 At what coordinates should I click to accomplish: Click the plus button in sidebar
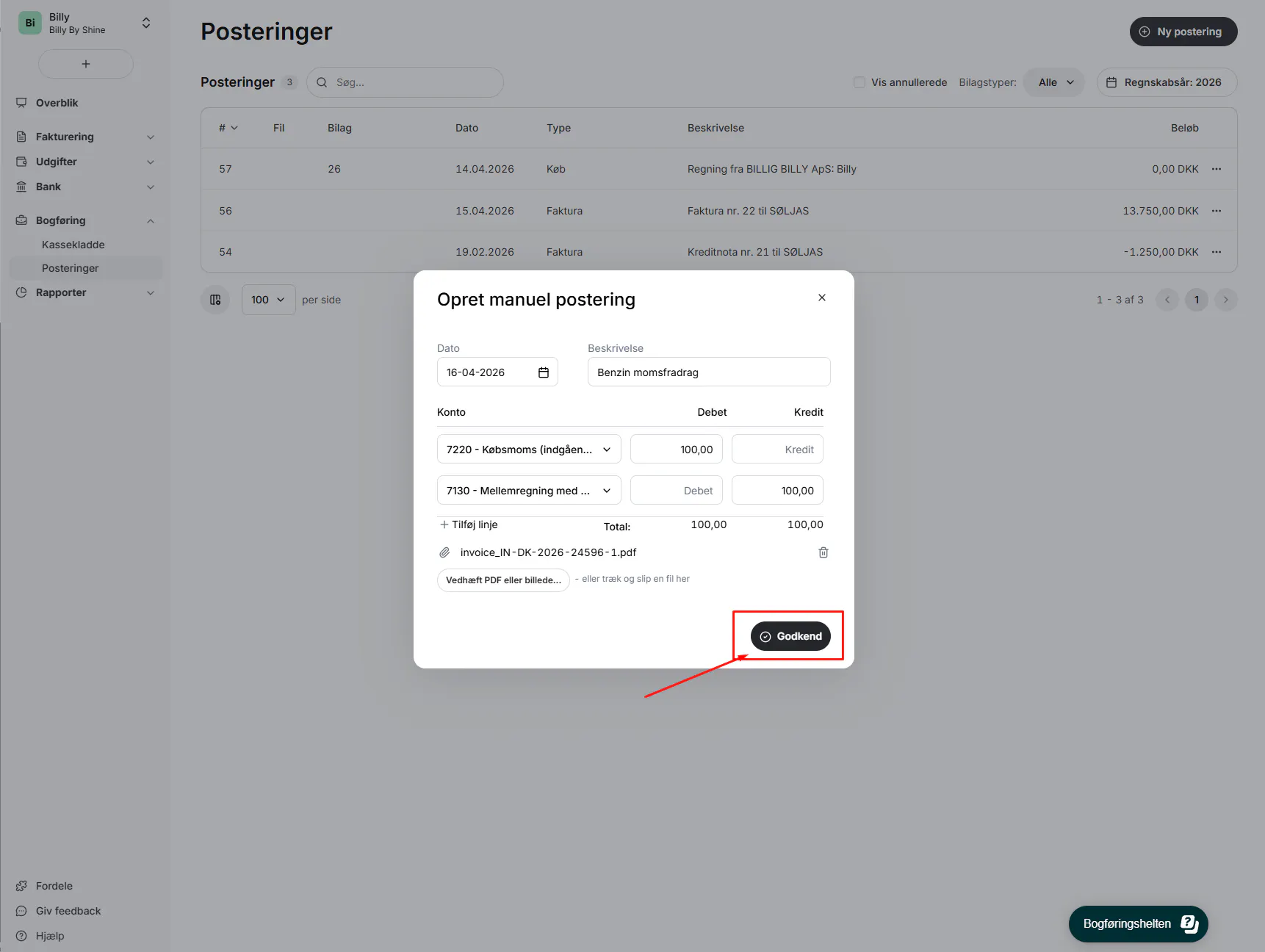pyautogui.click(x=86, y=64)
